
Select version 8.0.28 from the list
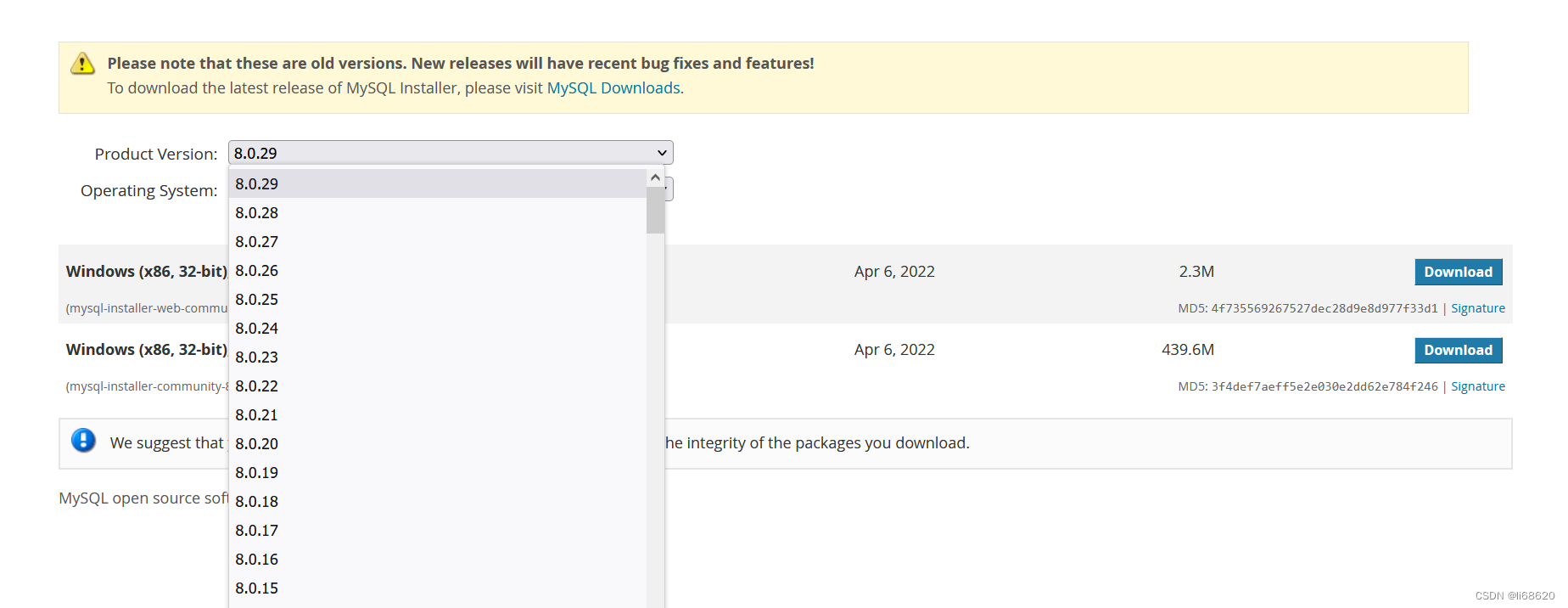point(438,212)
